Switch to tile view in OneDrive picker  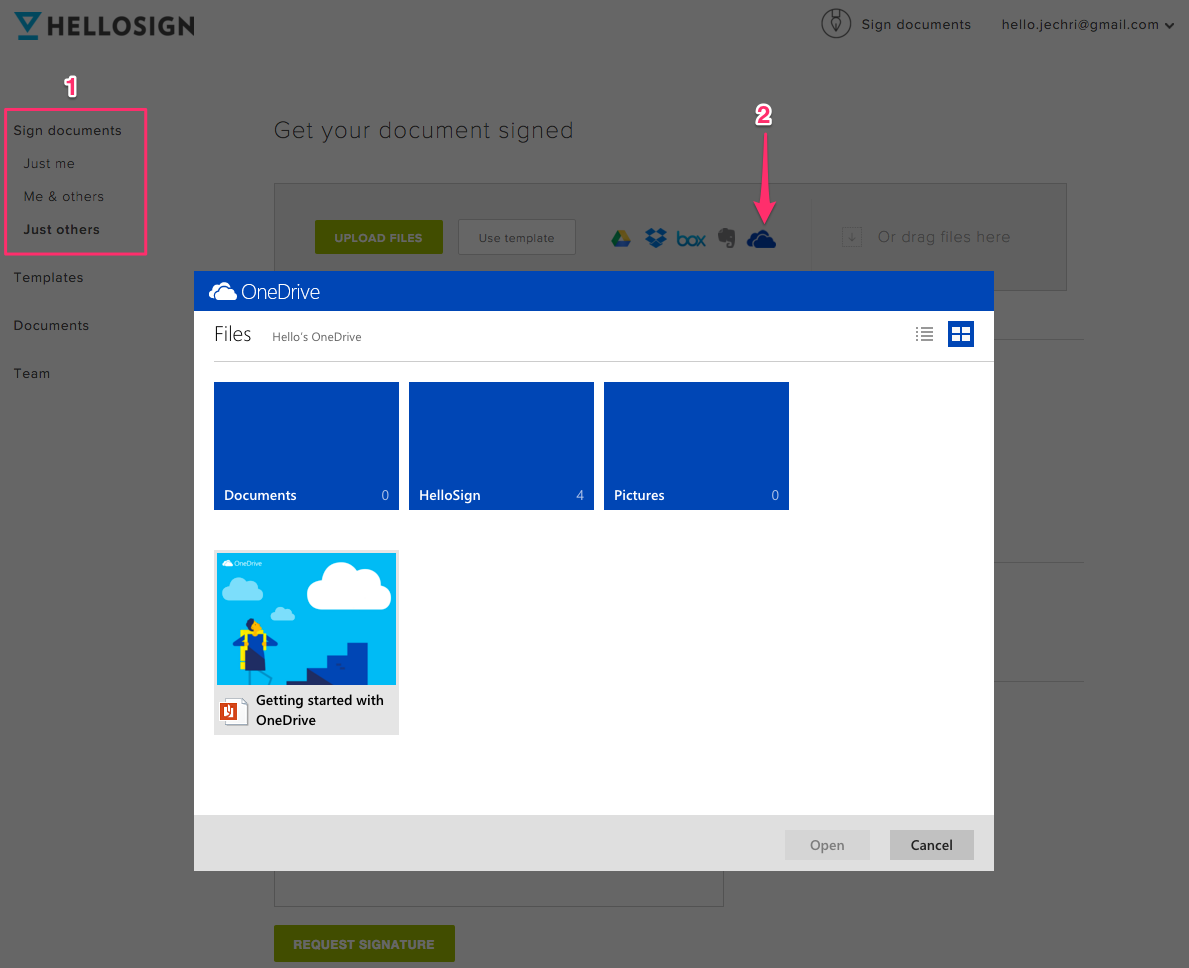coord(961,334)
